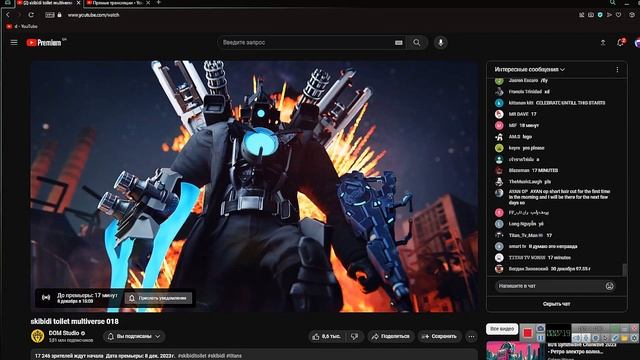Pause recording in recorder overlay
640x360 pixels.
pyautogui.click(x=540, y=338)
